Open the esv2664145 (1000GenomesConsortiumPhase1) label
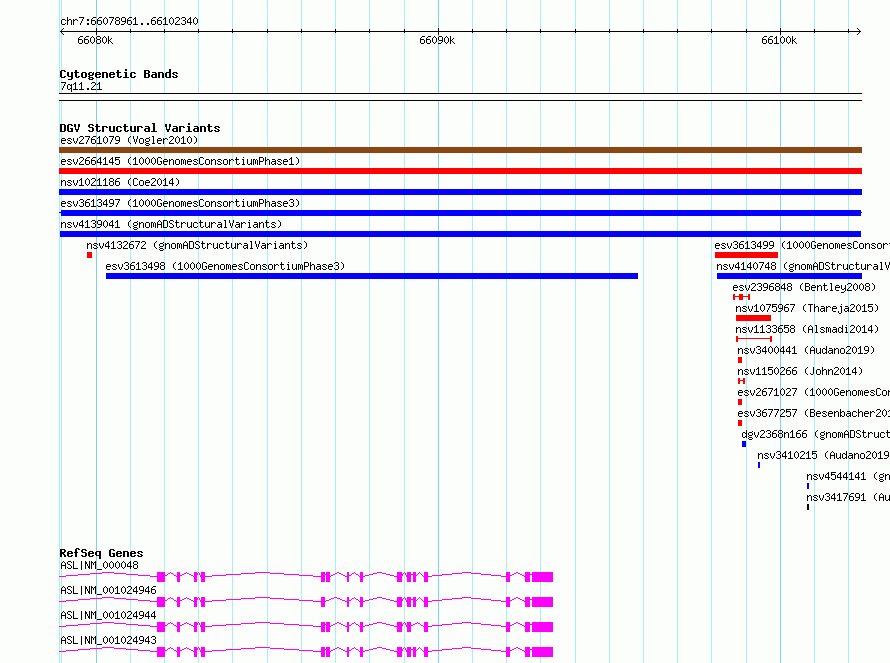This screenshot has height=663, width=890. pos(180,161)
